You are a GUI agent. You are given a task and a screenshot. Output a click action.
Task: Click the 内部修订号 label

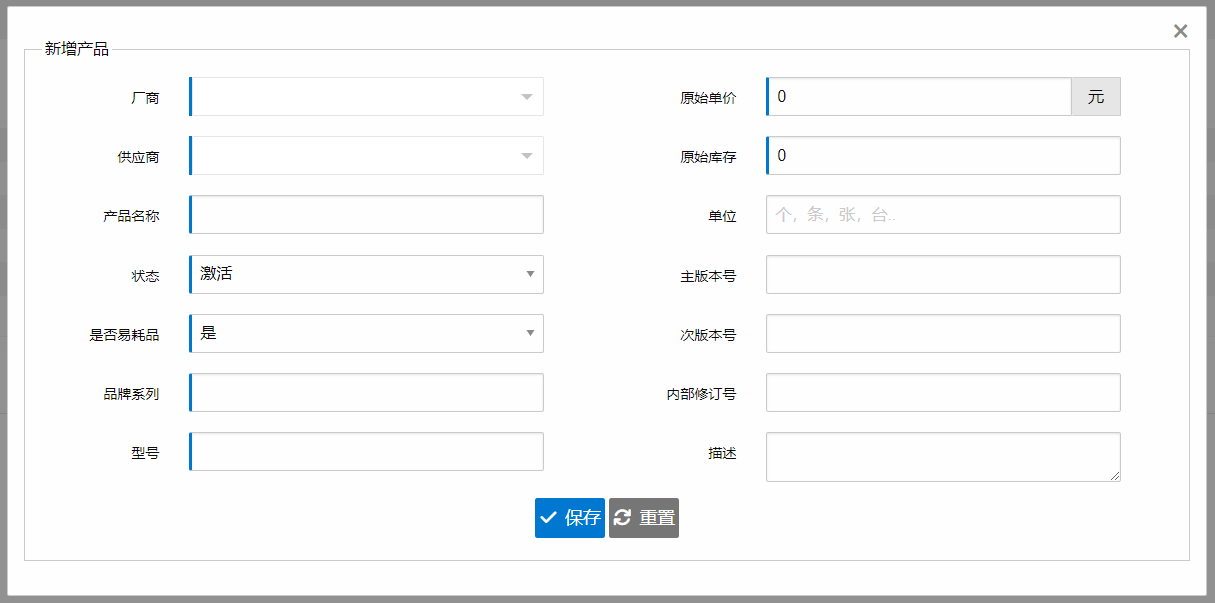702,394
